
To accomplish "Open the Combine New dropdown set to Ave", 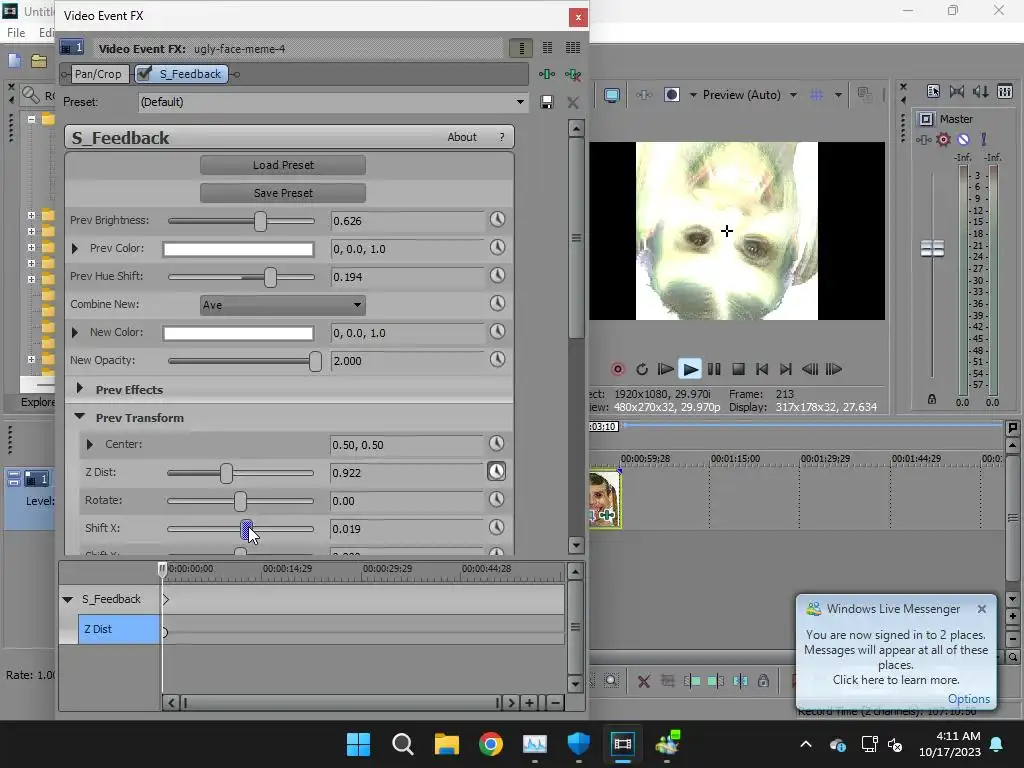I will [283, 305].
